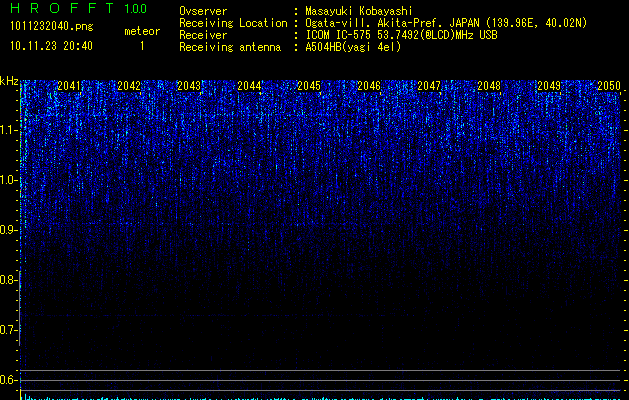Click the 2049 time marker
The height and width of the screenshot is (400, 629).
[549, 86]
